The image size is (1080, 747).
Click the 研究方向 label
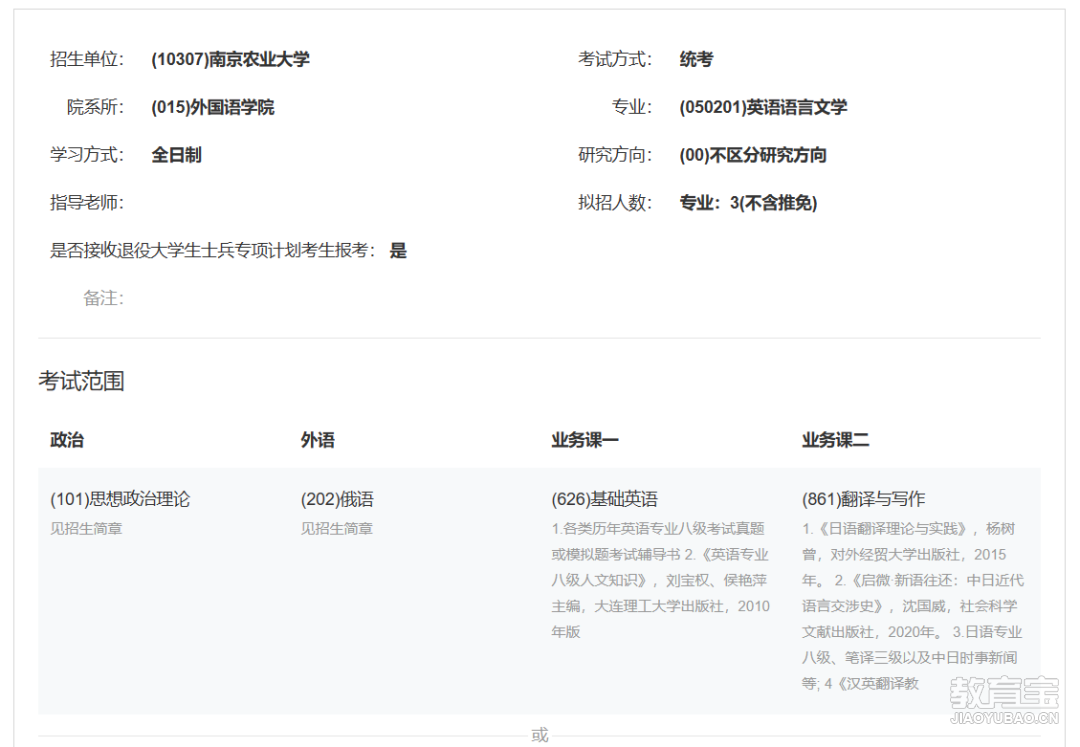(614, 155)
